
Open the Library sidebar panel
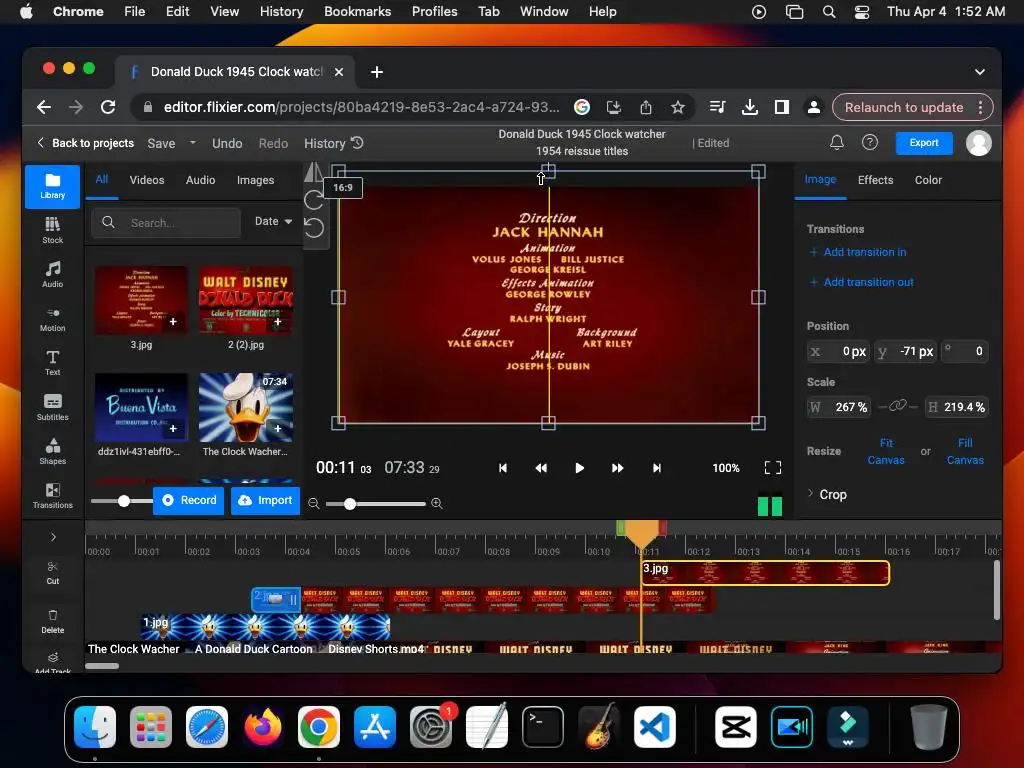[x=52, y=186]
